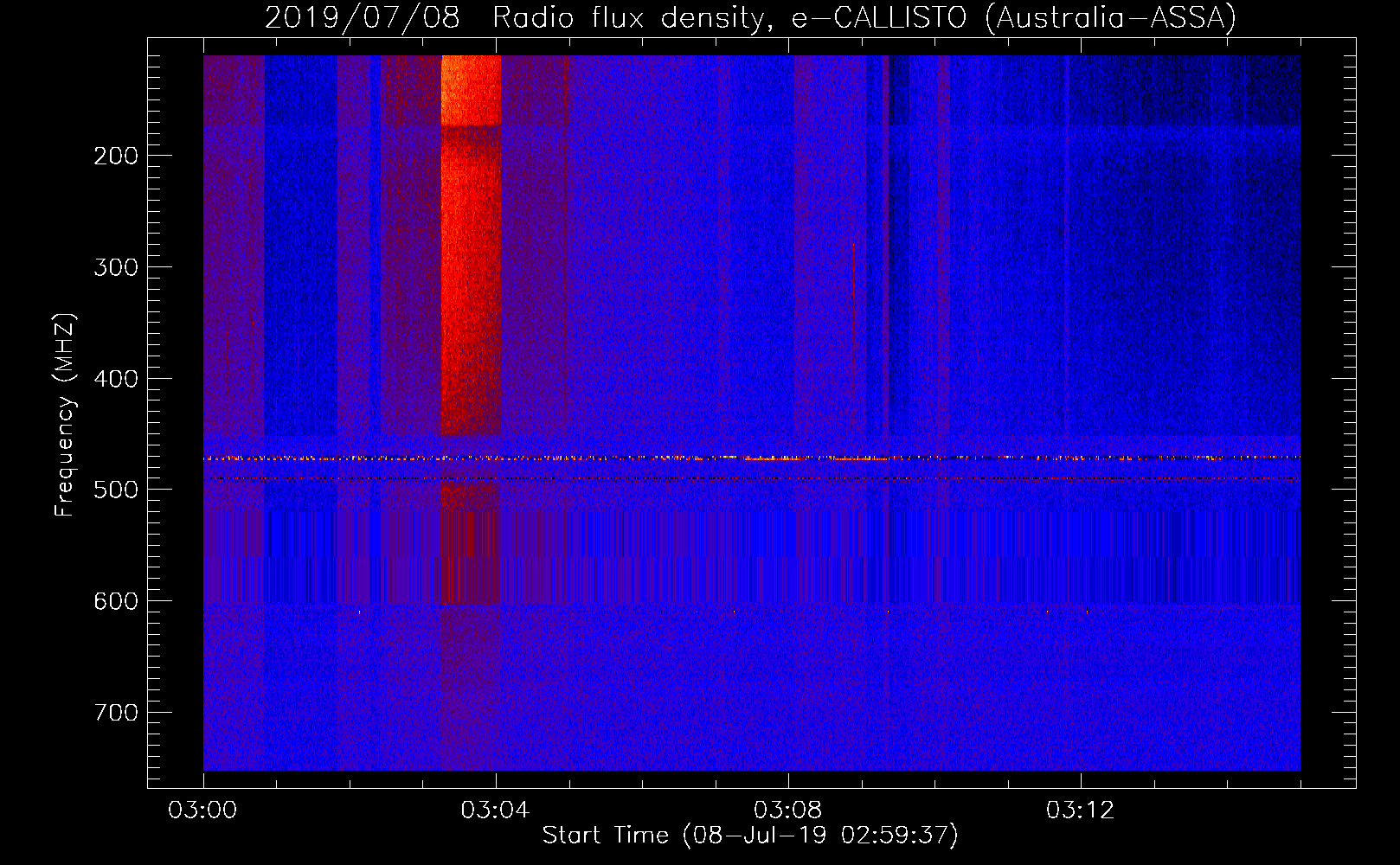The image size is (1400, 865).
Task: Click the 'Frequency (MHZ)' axis label
Action: point(64,415)
